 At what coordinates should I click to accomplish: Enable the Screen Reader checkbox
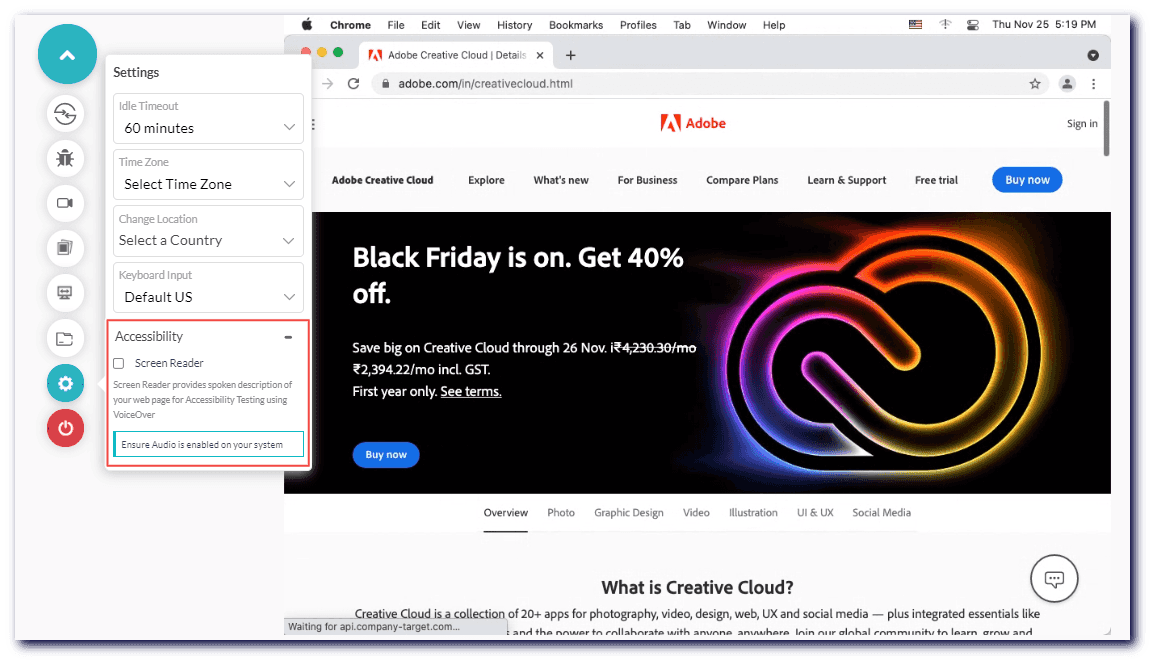pos(119,363)
